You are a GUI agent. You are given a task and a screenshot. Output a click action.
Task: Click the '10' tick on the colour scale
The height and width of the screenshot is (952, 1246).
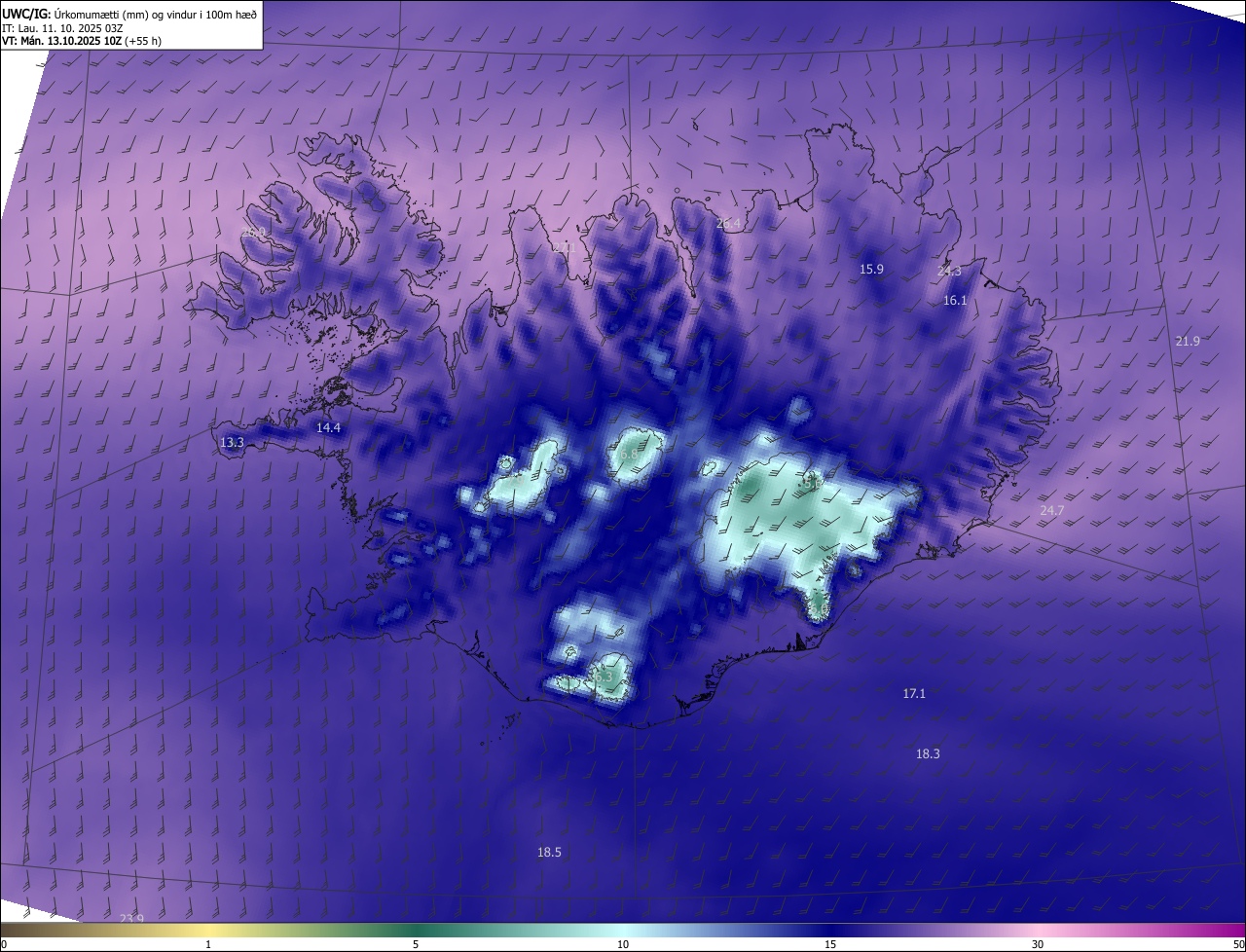623,945
